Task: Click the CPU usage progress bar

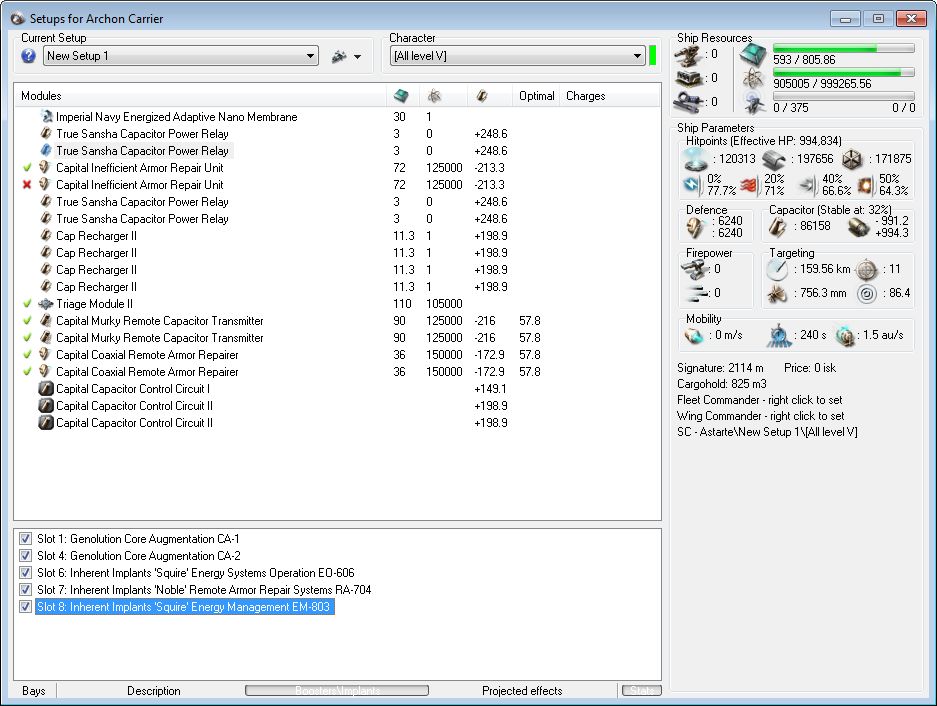Action: tap(843, 48)
